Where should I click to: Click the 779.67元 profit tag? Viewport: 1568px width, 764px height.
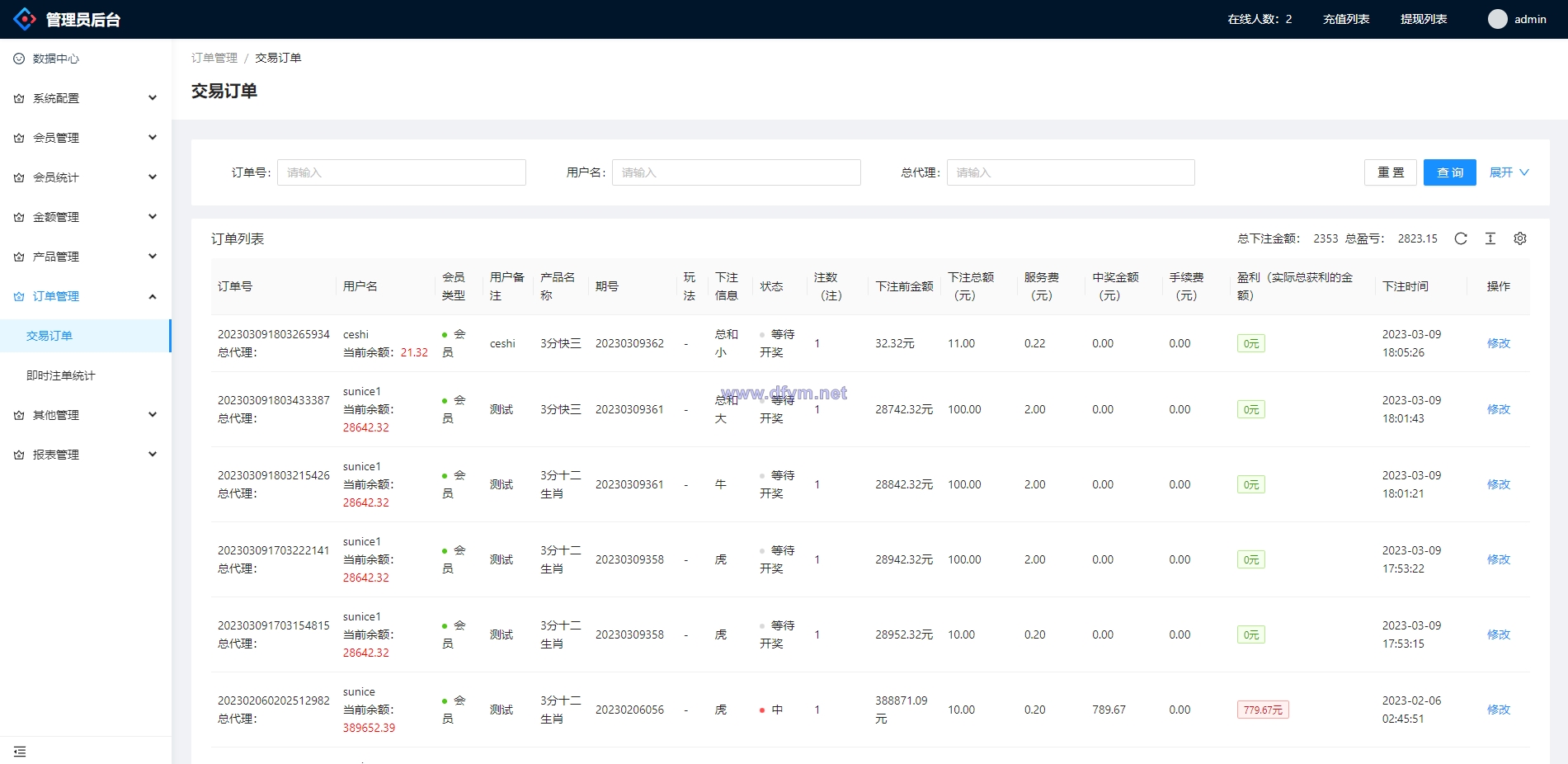[x=1263, y=710]
